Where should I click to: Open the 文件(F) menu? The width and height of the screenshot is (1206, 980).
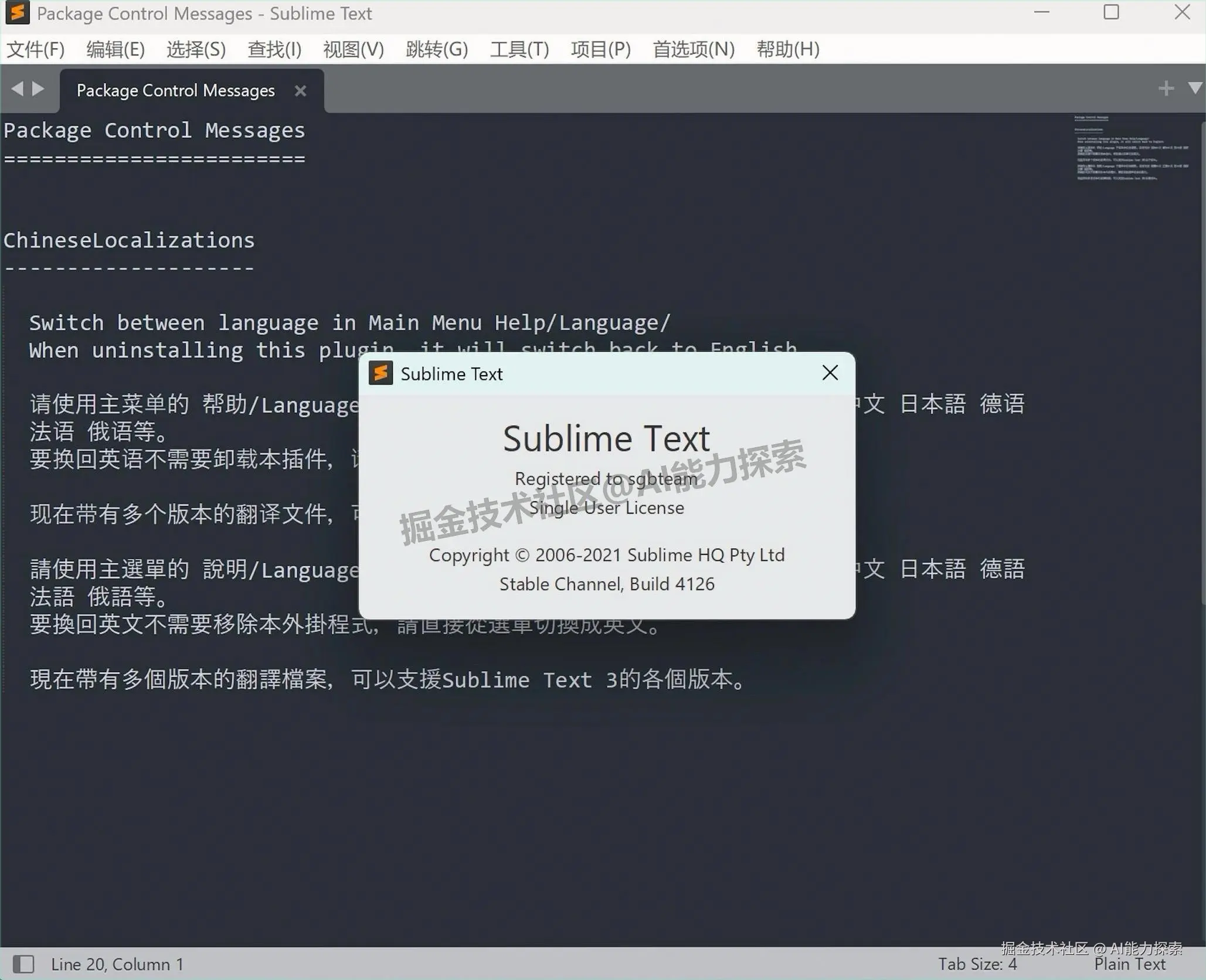point(36,49)
